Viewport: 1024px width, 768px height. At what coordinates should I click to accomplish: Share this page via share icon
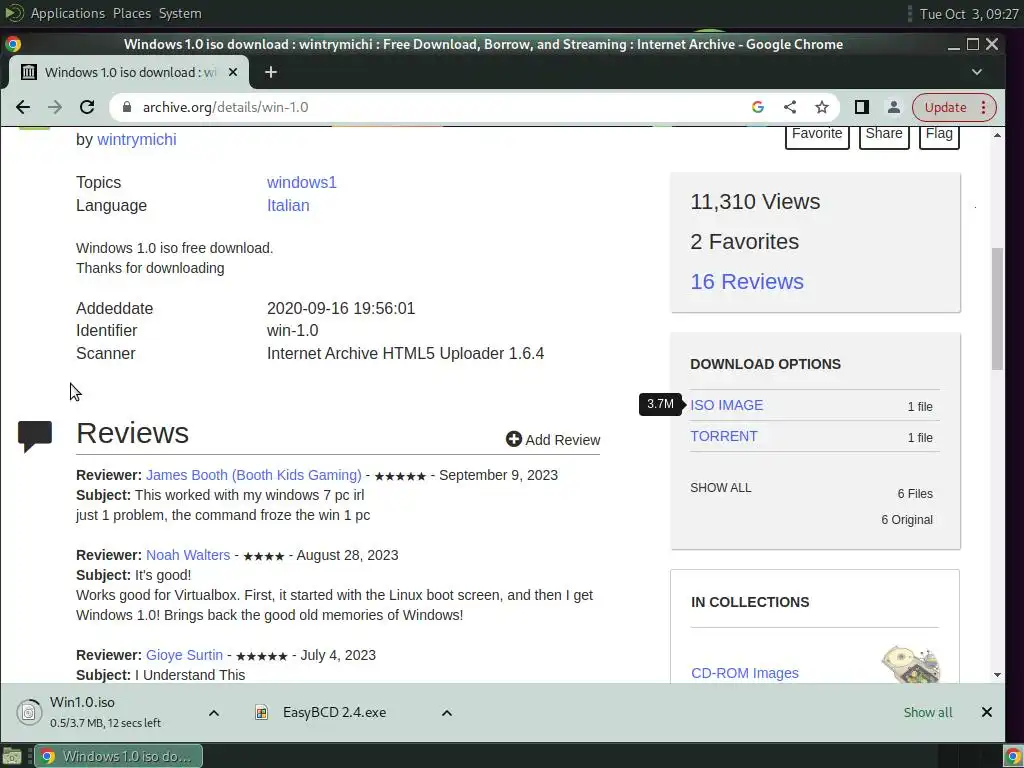tap(790, 107)
